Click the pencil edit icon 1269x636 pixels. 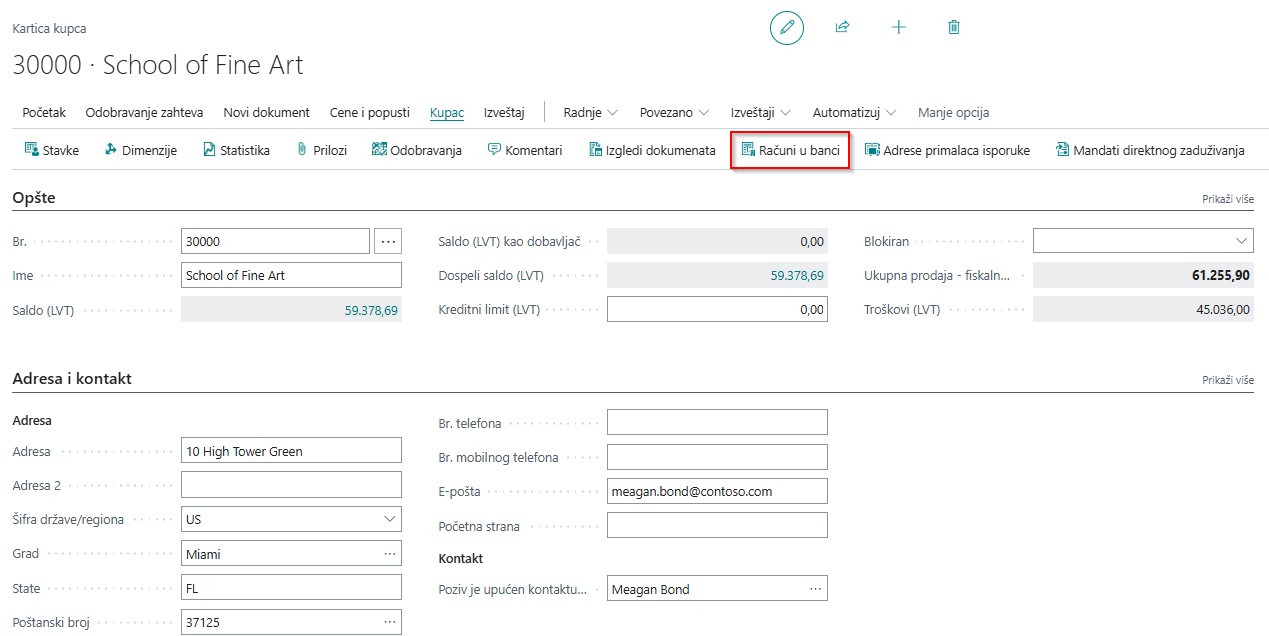pos(786,28)
